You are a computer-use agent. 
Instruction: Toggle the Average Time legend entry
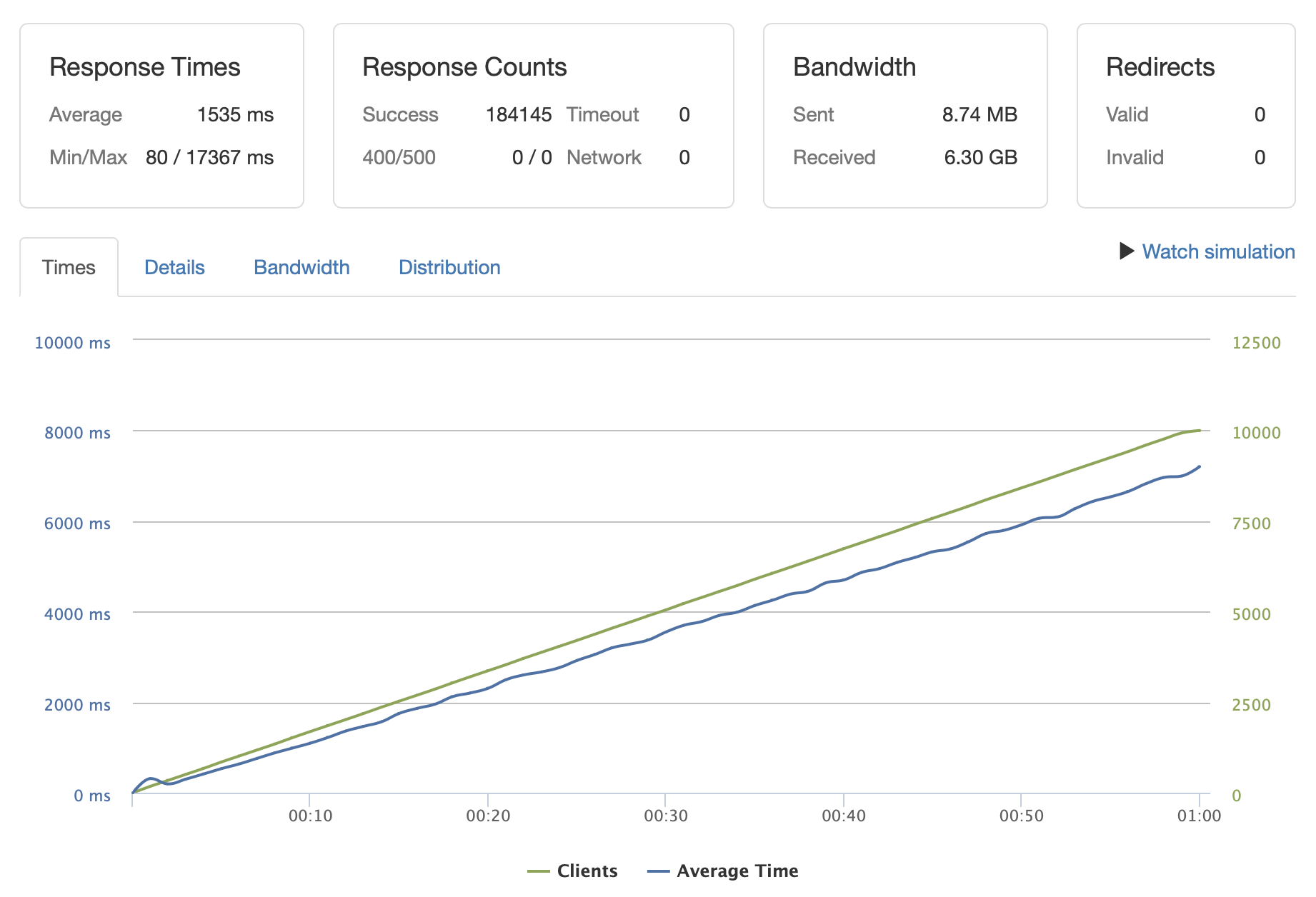[x=737, y=871]
